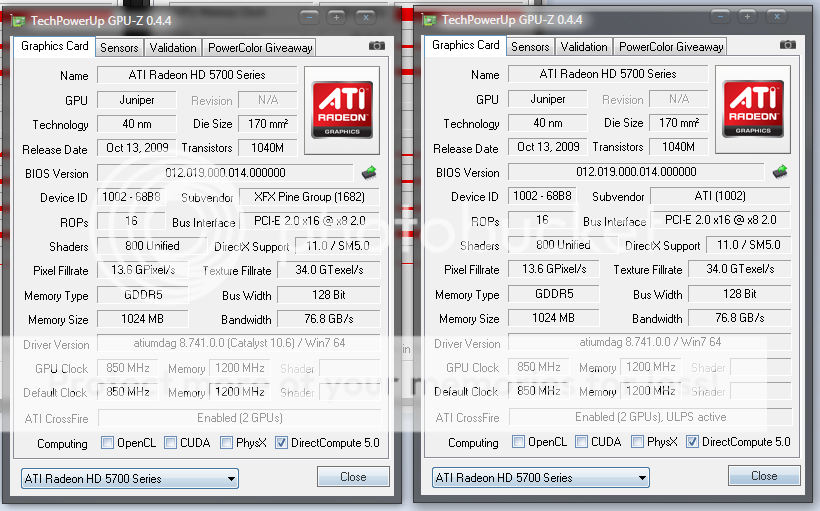
Task: Select Graphics Card tab in right window
Action: pyautogui.click(x=465, y=45)
